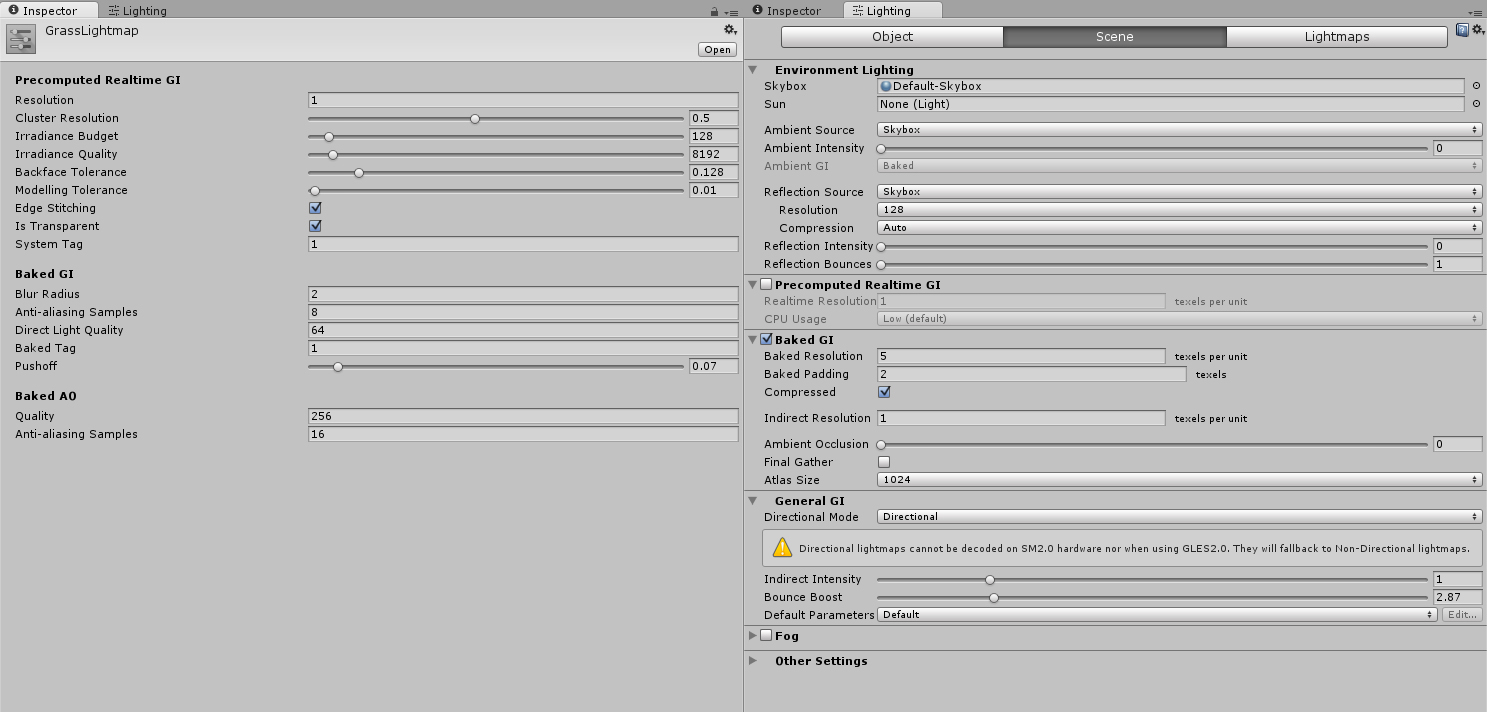Open the Ambient Source dropdown
This screenshot has height=712, width=1487.
tap(1179, 130)
